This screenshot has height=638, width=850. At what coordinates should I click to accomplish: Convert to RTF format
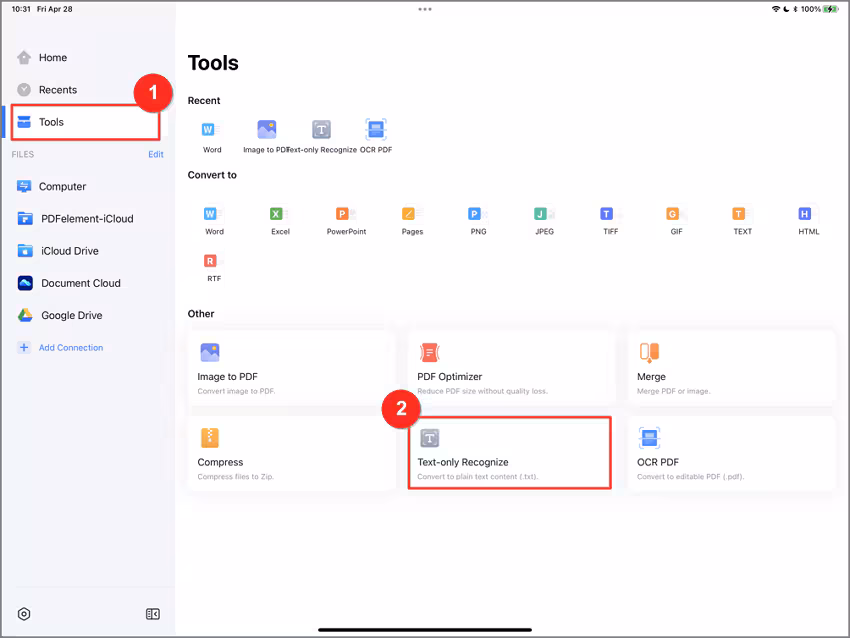click(214, 267)
